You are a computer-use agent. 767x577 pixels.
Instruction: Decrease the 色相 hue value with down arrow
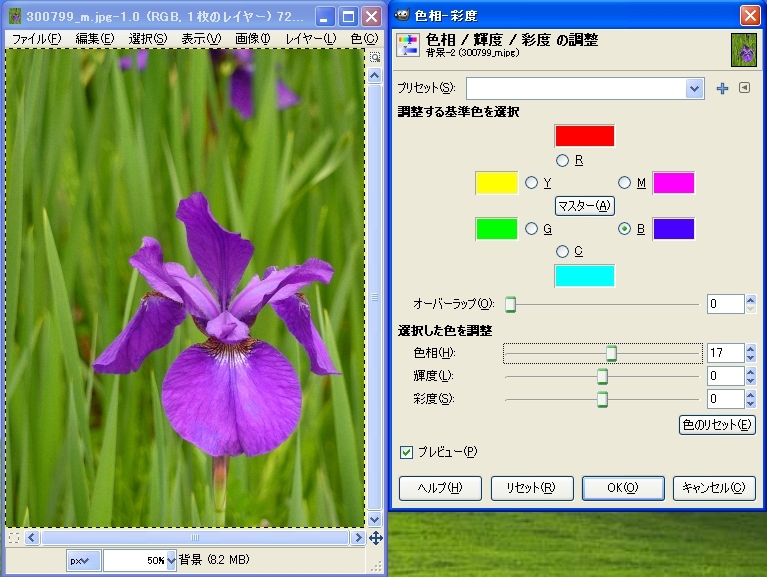[750, 357]
